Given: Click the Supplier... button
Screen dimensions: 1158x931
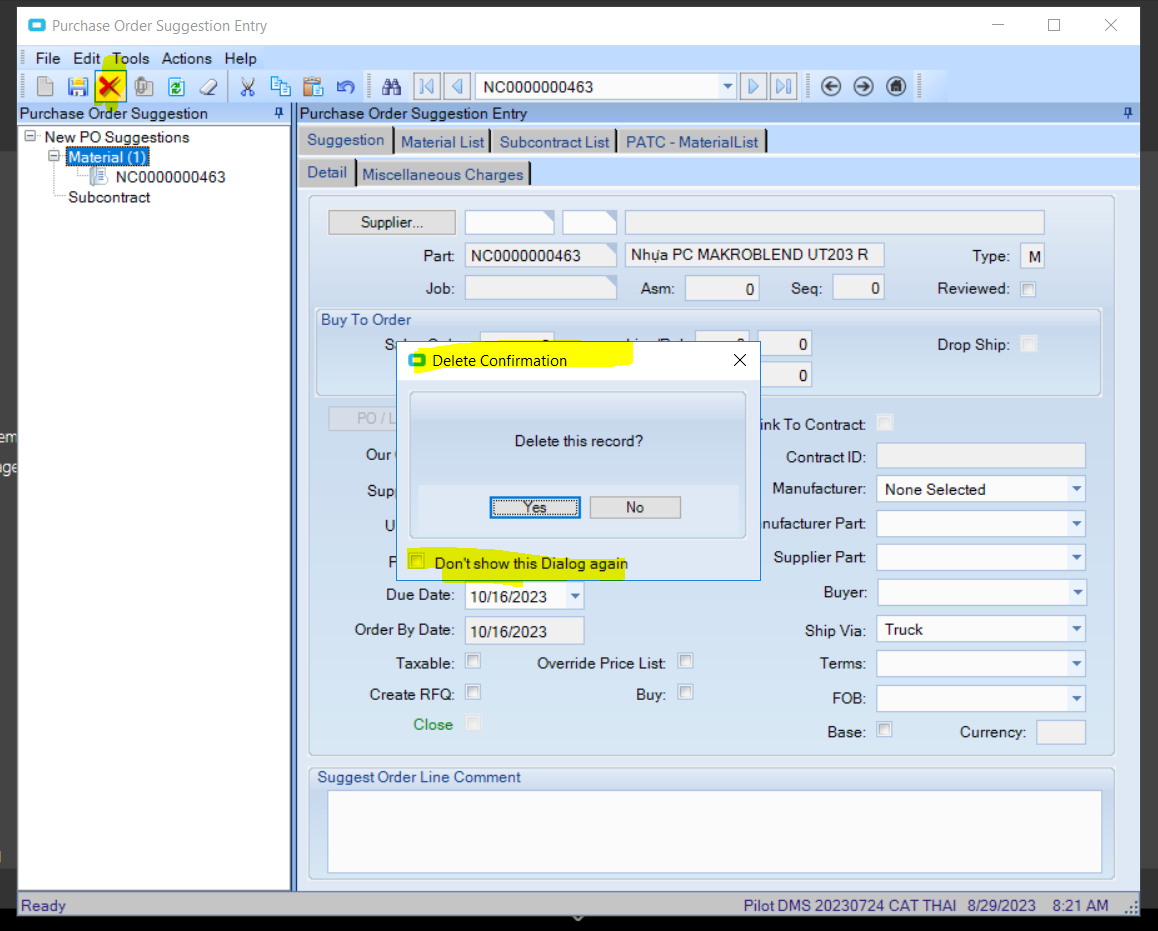Looking at the screenshot, I should (x=391, y=221).
